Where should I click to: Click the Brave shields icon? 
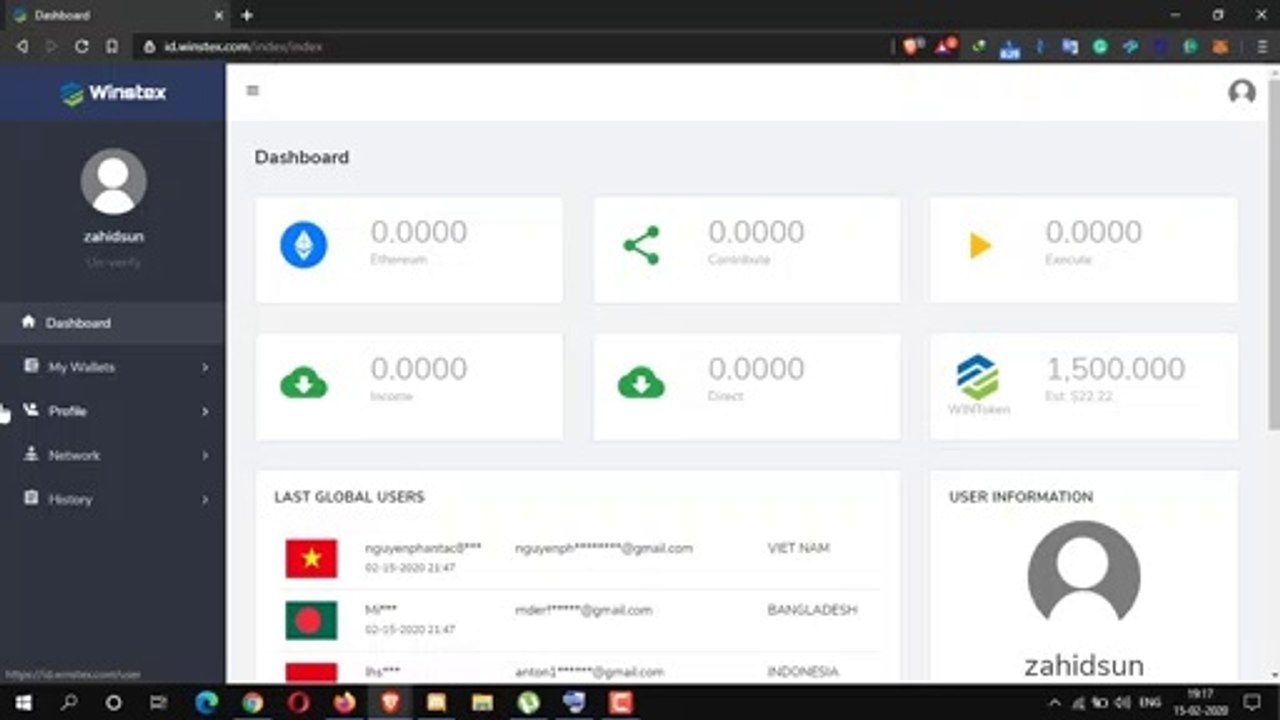tap(912, 46)
